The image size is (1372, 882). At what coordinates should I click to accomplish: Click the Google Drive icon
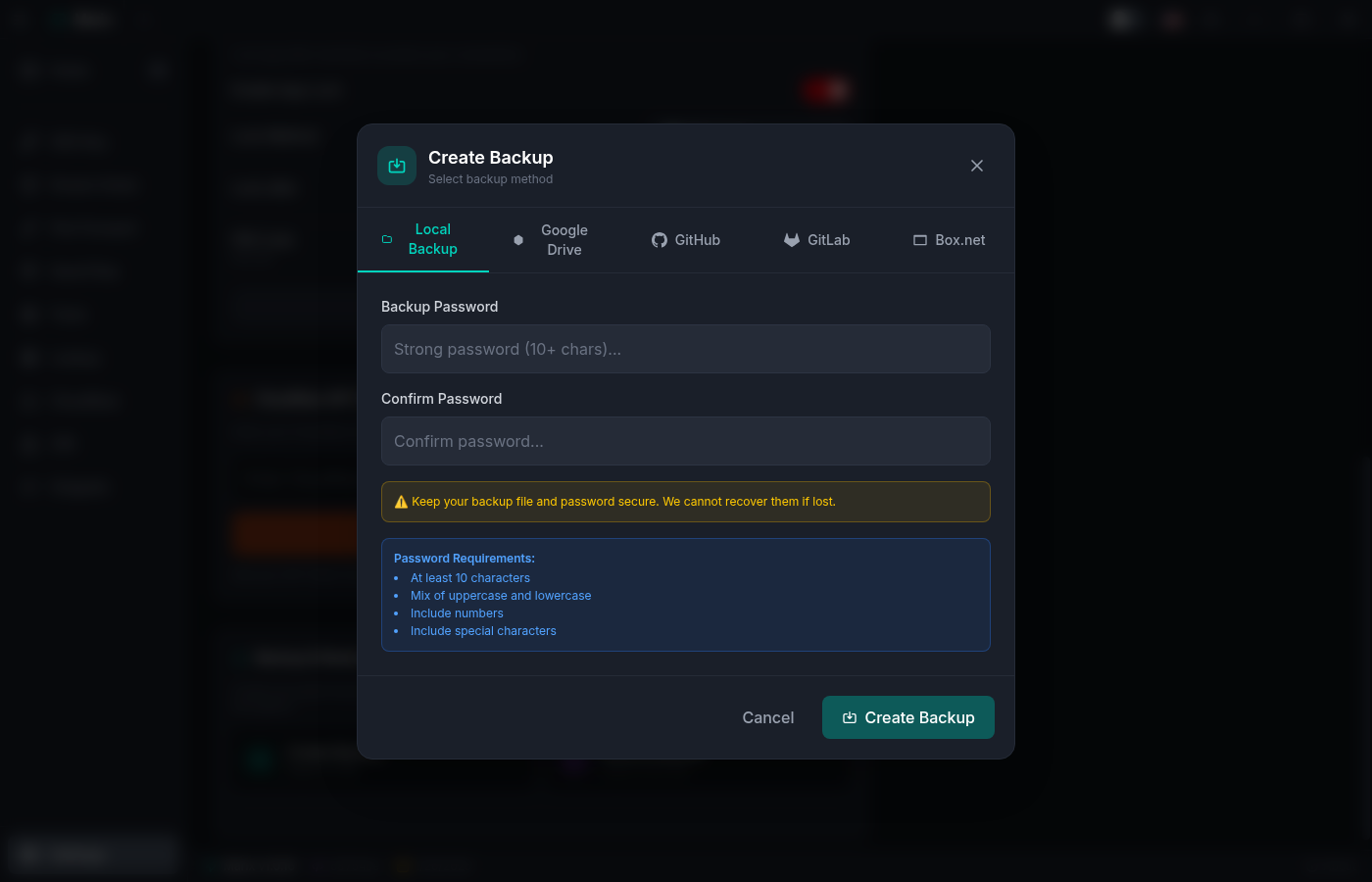pos(518,239)
